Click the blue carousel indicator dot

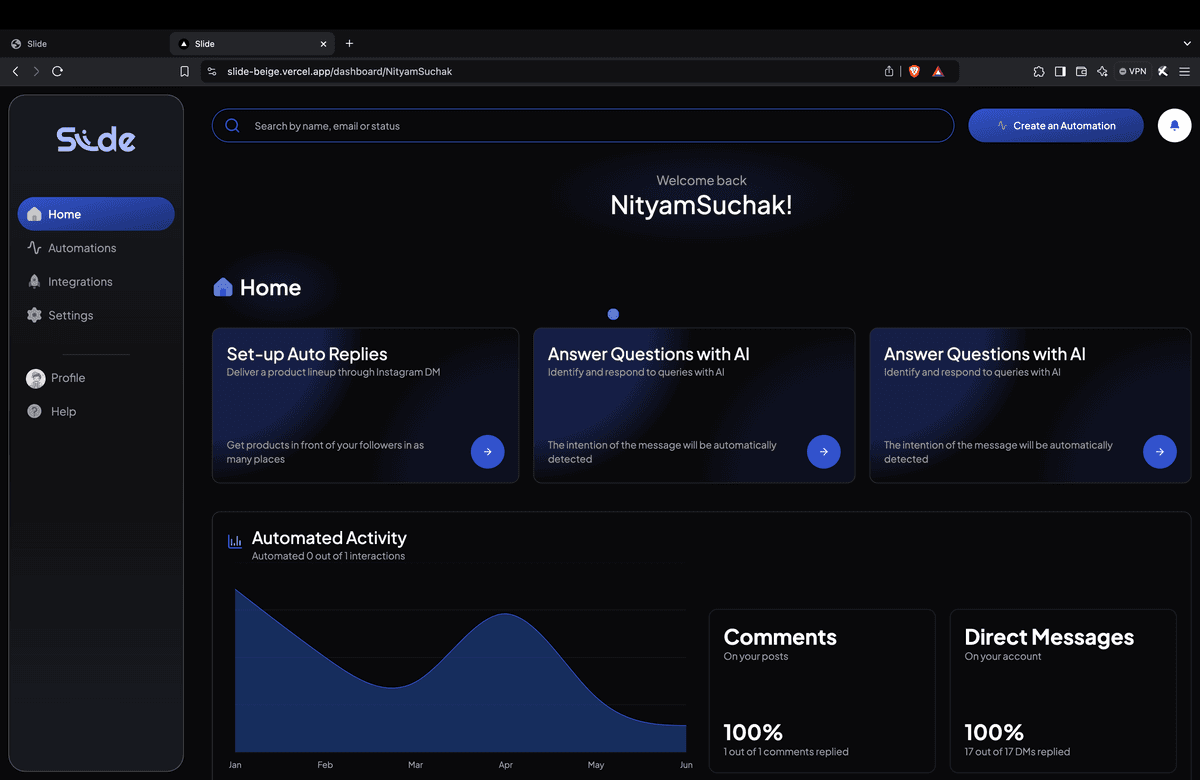[613, 314]
